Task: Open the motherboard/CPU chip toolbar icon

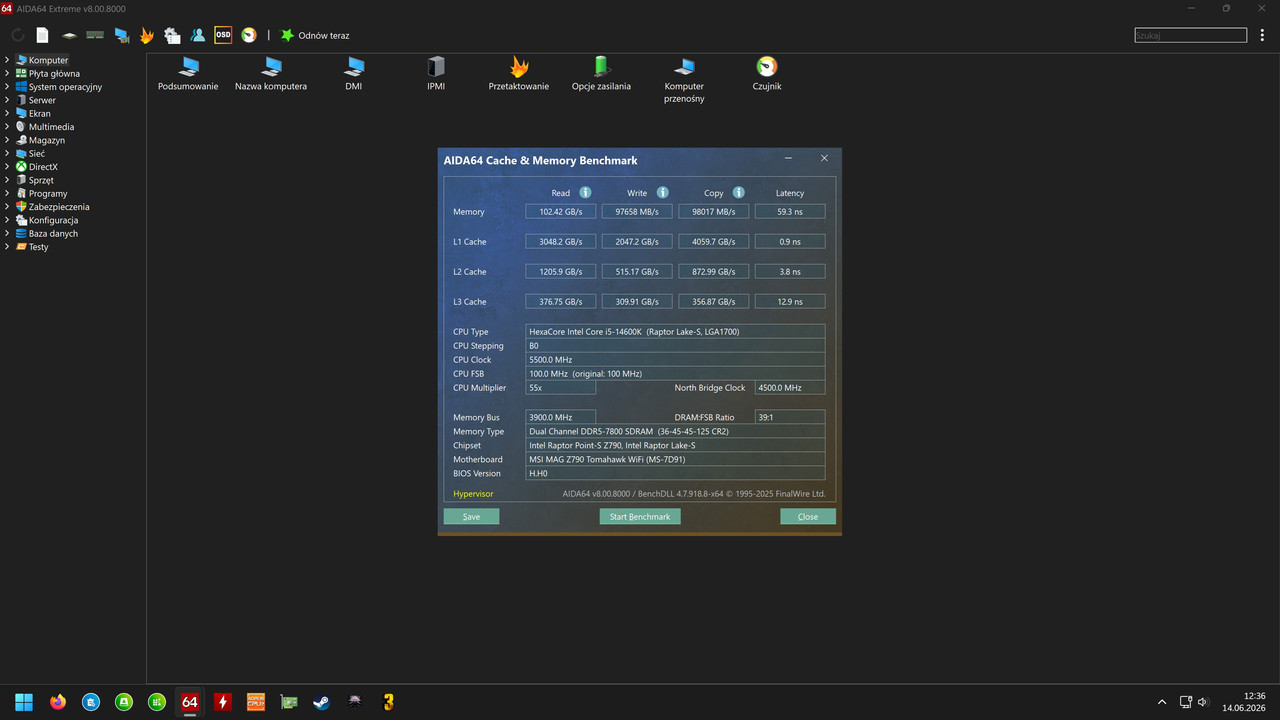Action: pyautogui.click(x=69, y=35)
